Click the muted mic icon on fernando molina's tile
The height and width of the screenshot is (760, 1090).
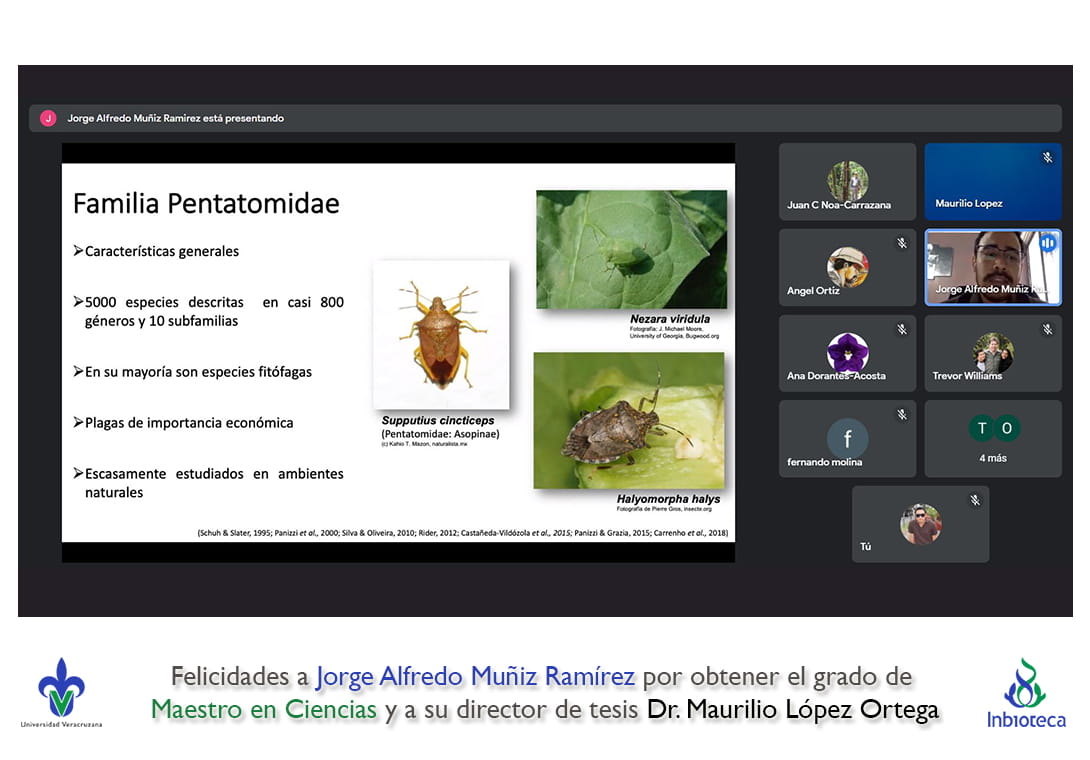901,414
